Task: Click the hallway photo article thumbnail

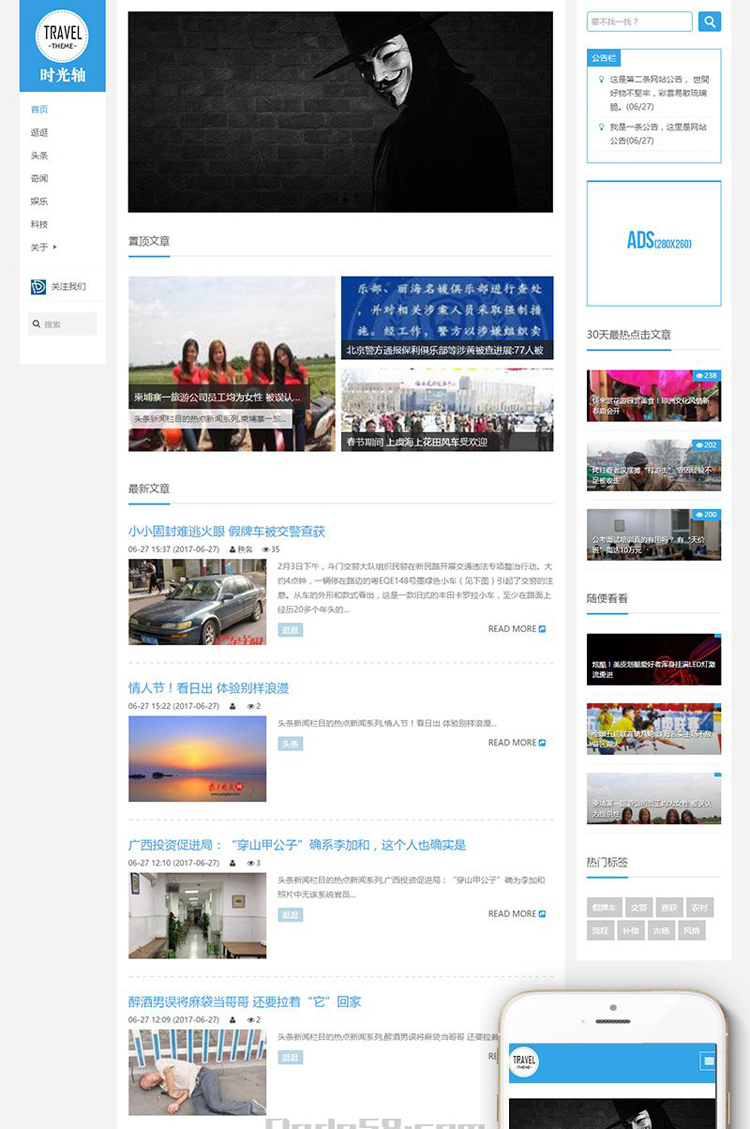Action: tap(197, 916)
